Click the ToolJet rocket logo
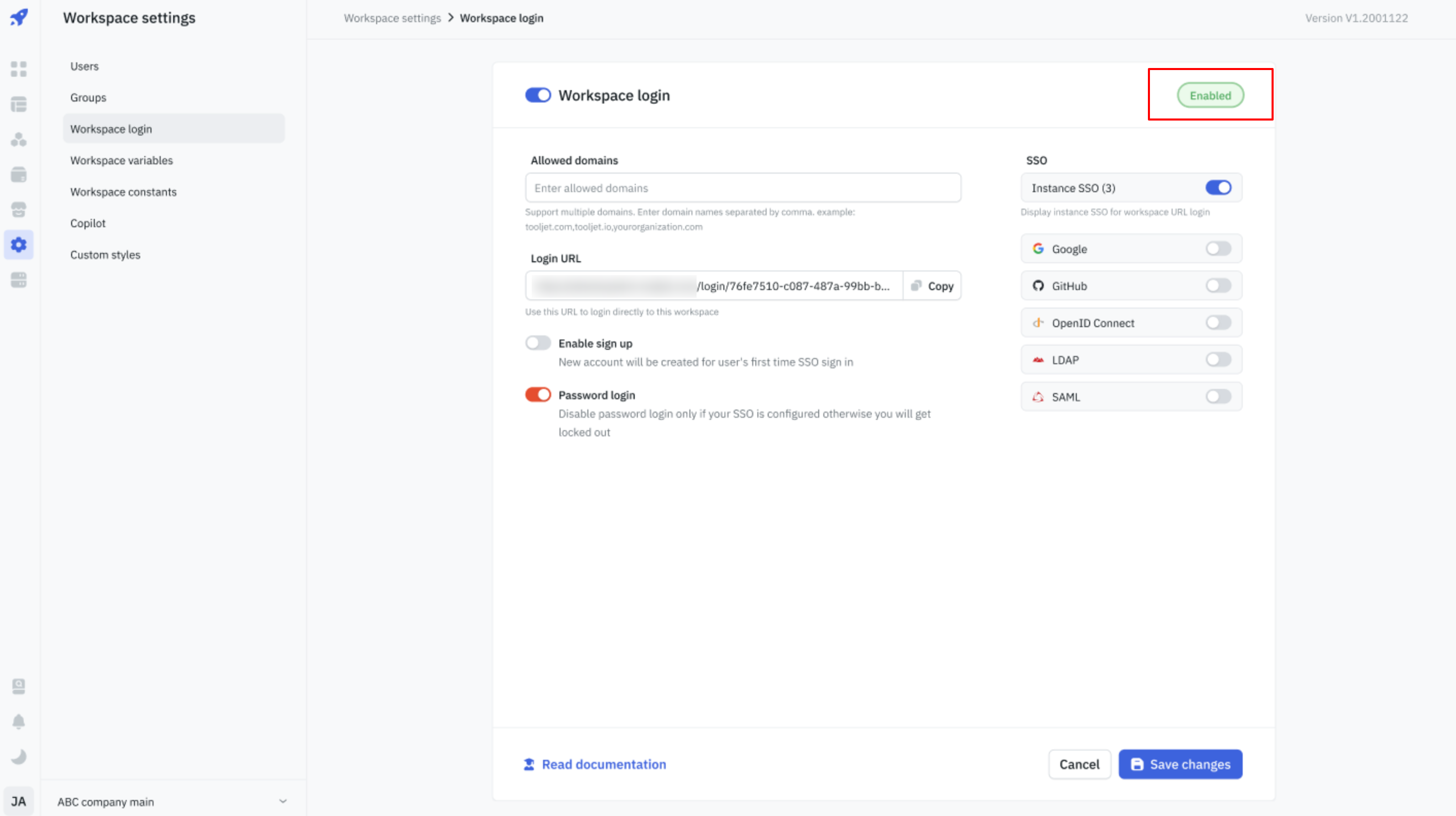 point(19,17)
